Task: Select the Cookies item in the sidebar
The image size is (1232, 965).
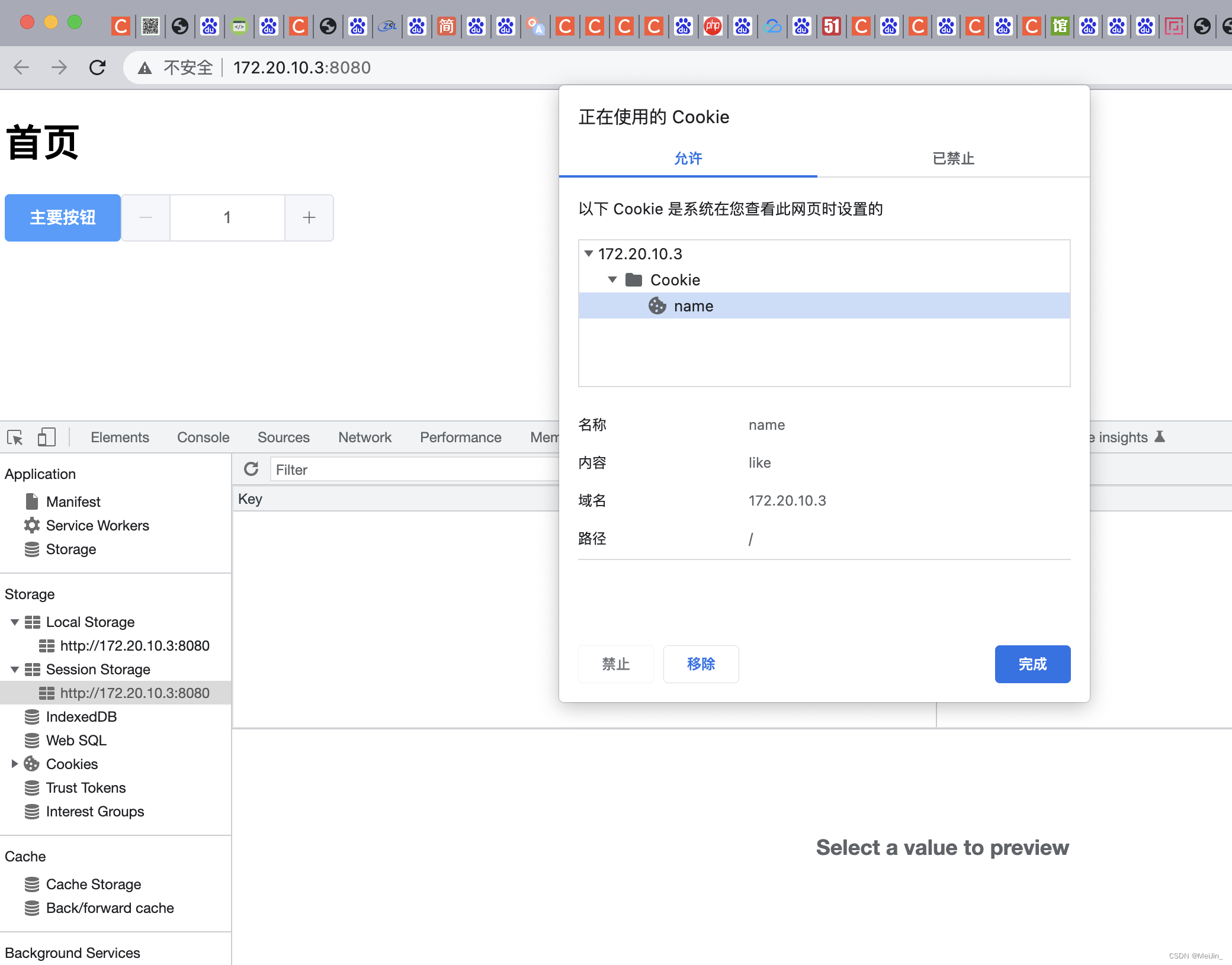Action: pos(72,764)
